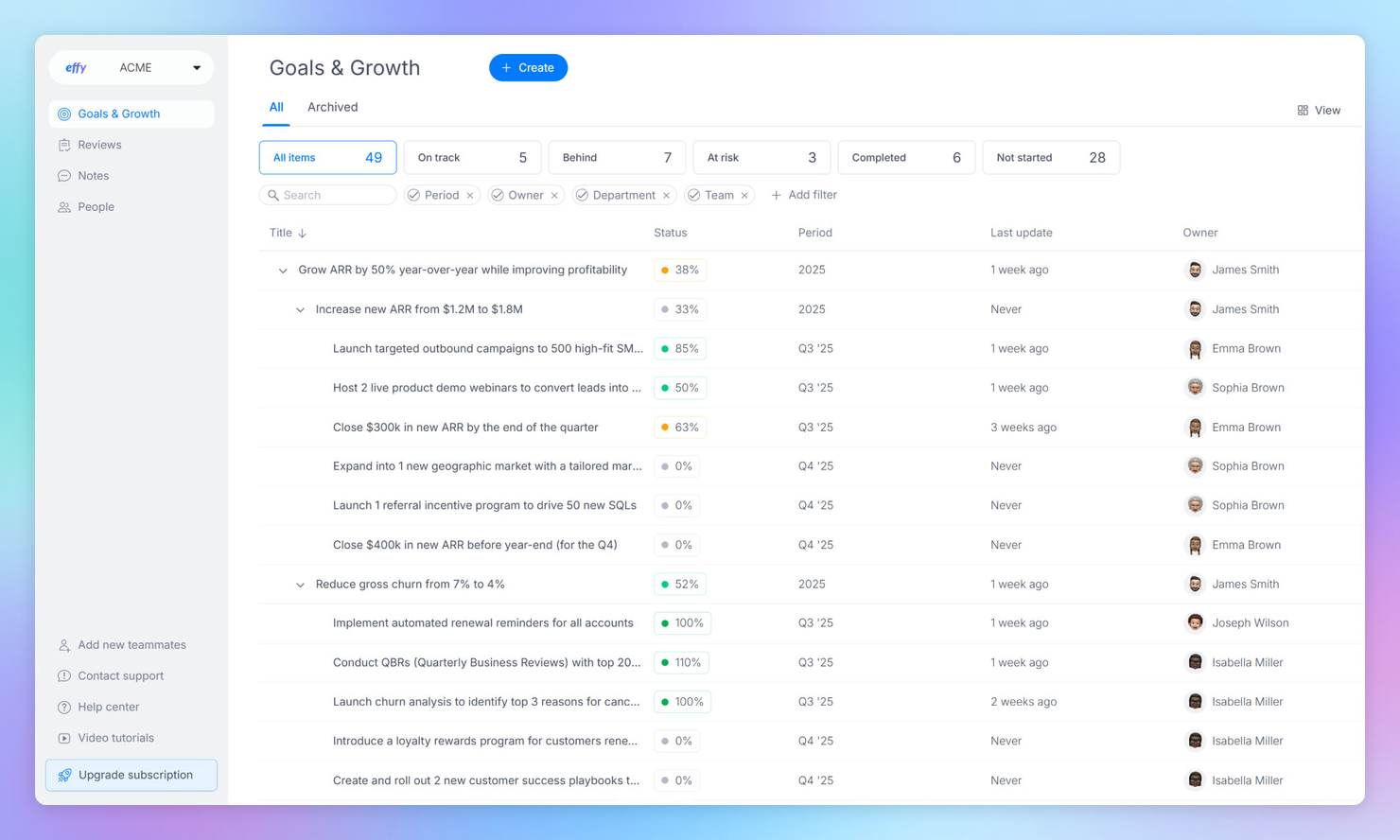Click Emma Brown avatar in Close $400k row
This screenshot has width=1400, height=840.
coord(1195,545)
